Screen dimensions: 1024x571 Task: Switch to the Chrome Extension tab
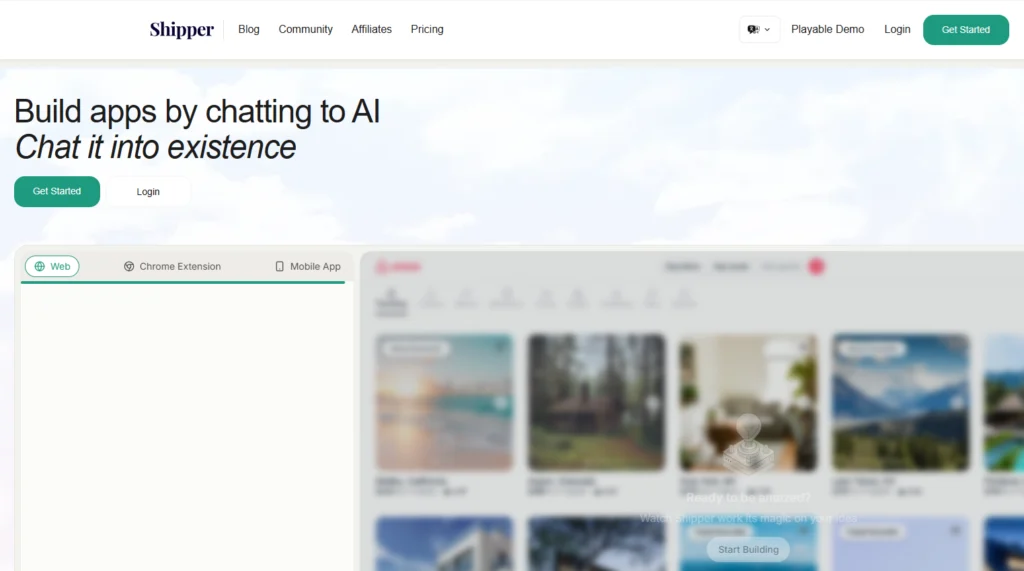tap(172, 267)
